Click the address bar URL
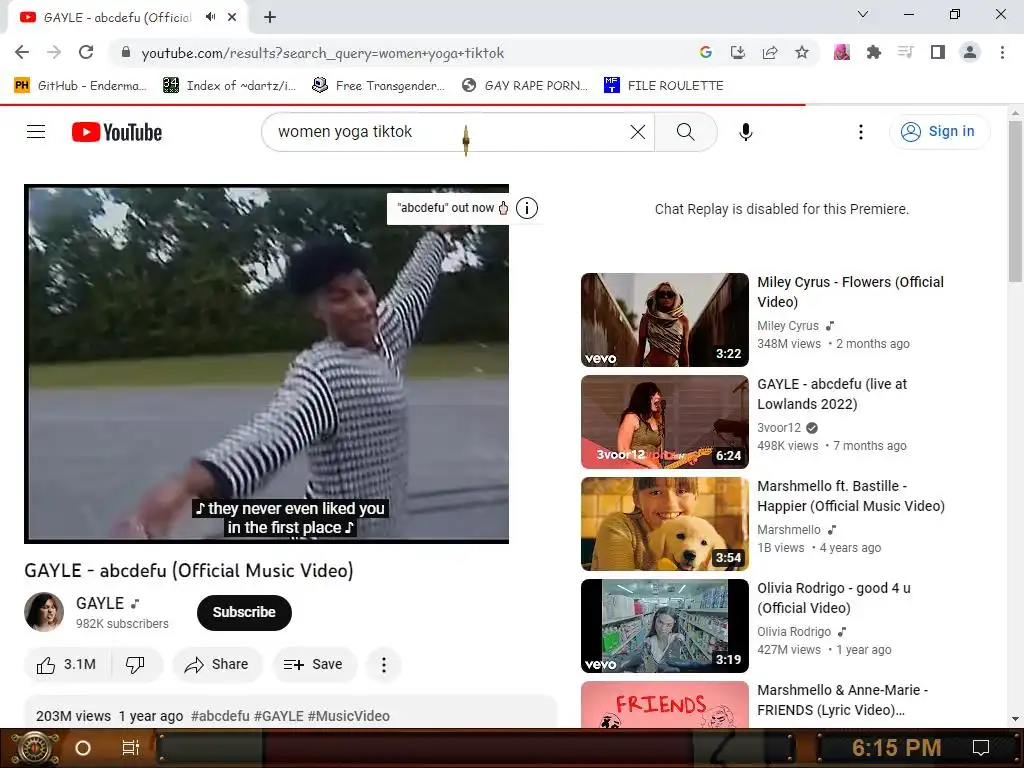The image size is (1024, 768). (323, 53)
